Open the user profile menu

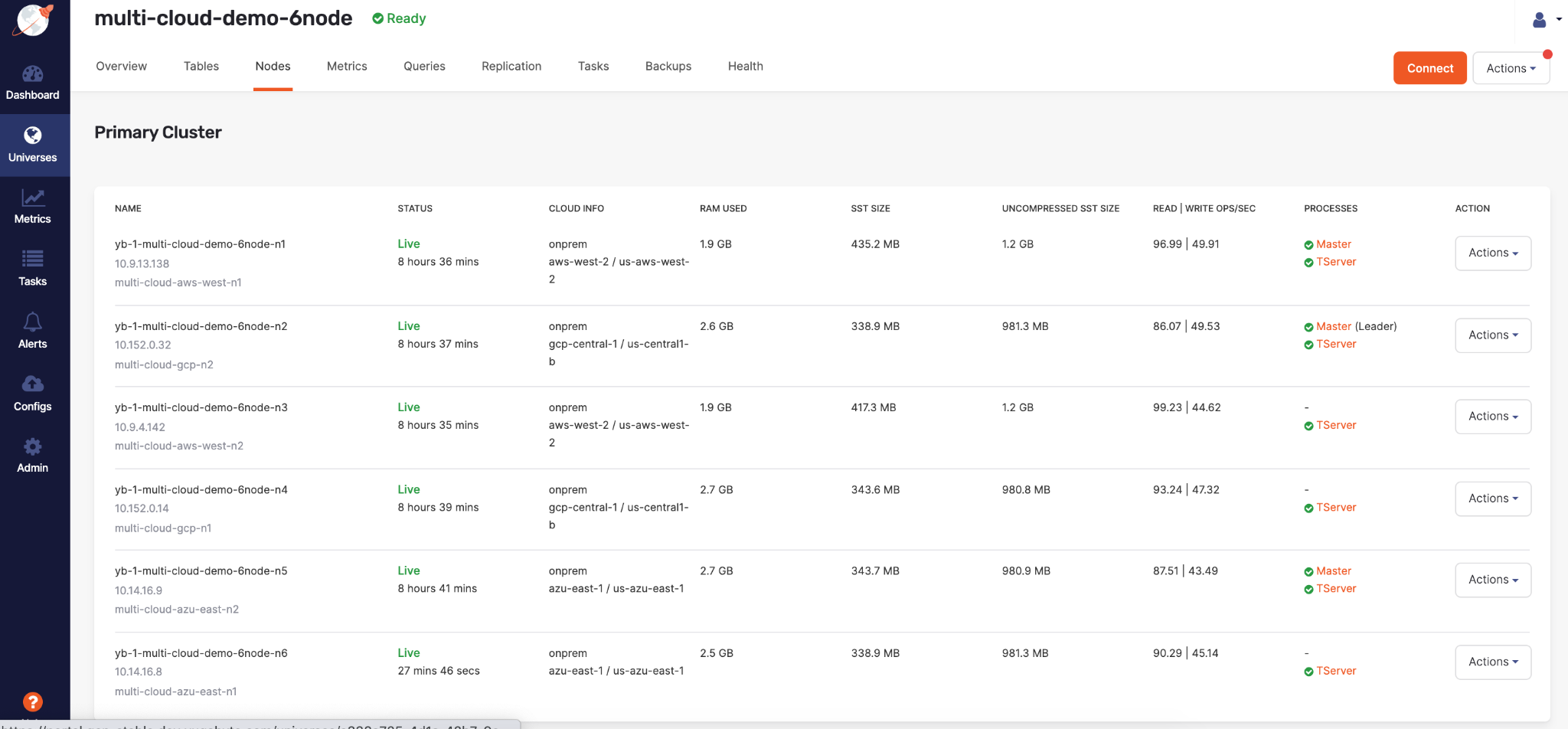1545,20
